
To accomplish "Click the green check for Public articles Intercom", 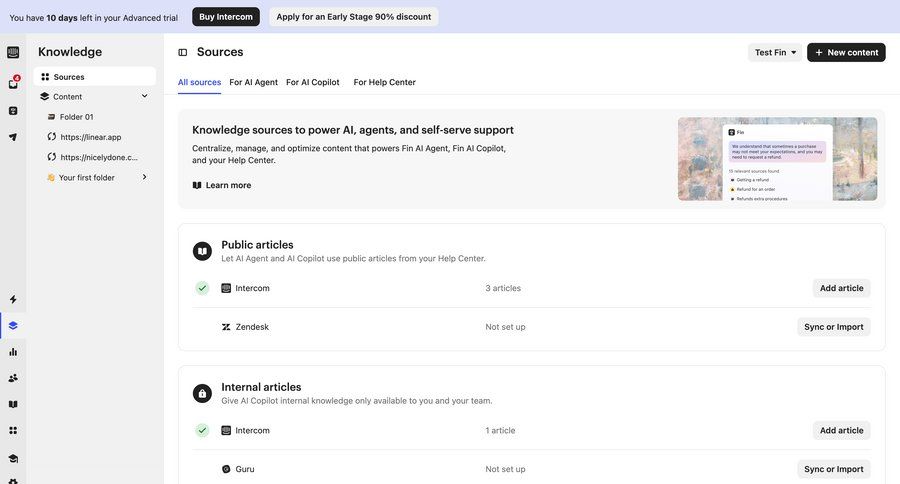I will (202, 288).
